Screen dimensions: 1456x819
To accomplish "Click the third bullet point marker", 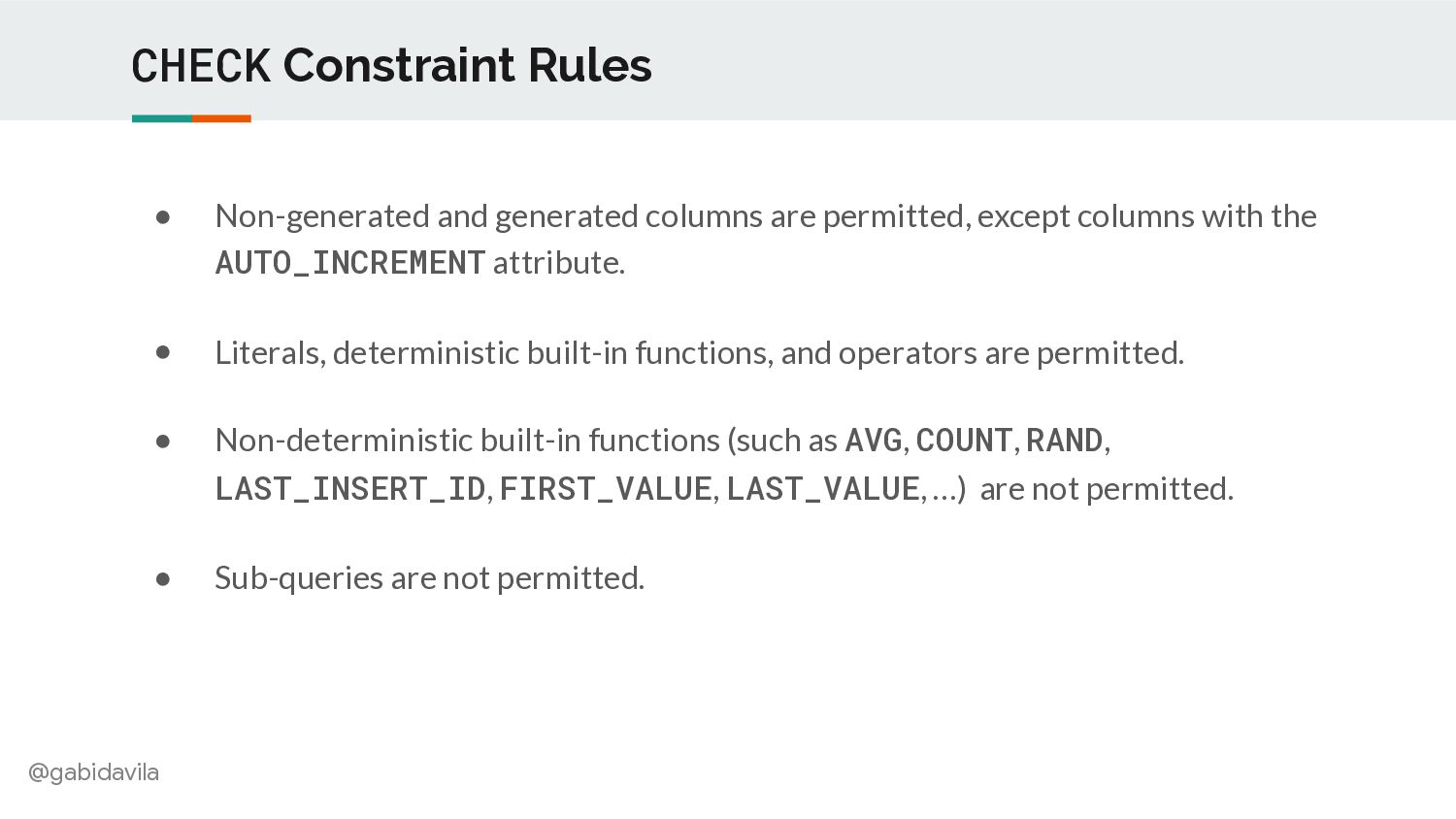I will (x=163, y=442).
